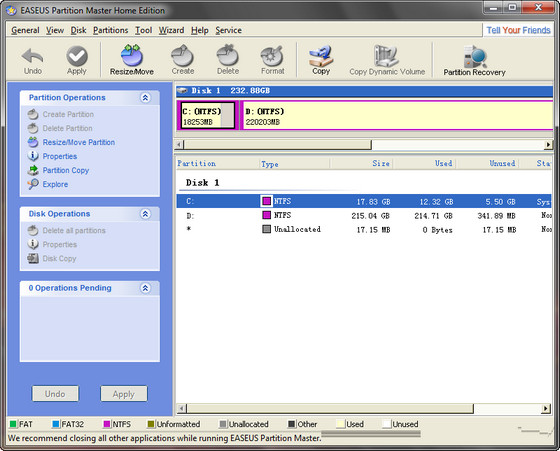Open the Explore option in Partition Operations
This screenshot has width=560, height=451.
55,184
